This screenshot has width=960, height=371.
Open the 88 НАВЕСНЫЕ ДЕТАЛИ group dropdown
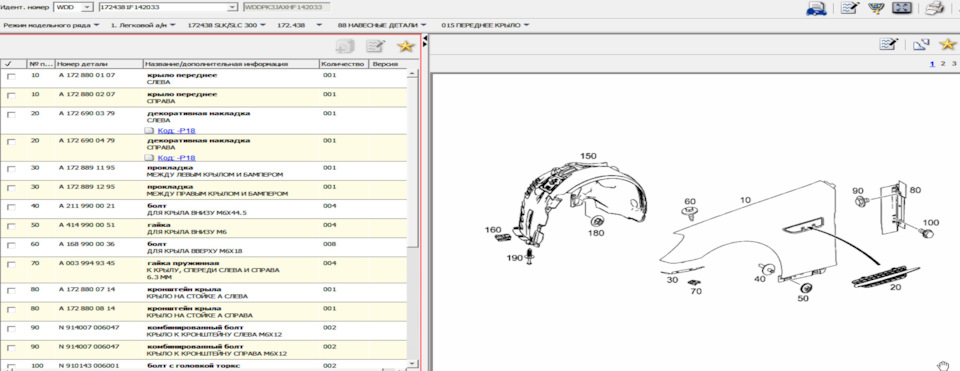click(382, 25)
